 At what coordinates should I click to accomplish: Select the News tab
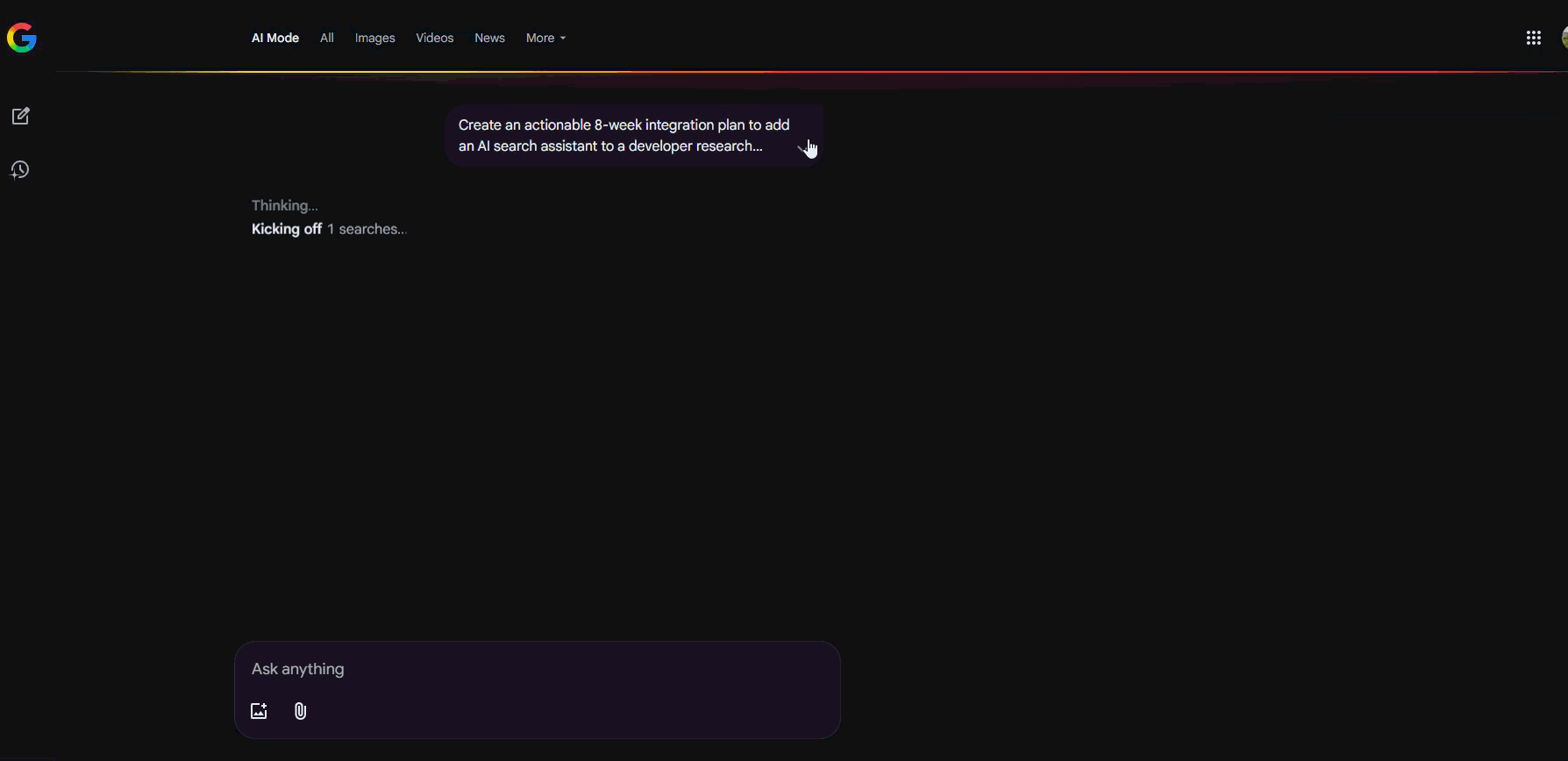coord(489,38)
